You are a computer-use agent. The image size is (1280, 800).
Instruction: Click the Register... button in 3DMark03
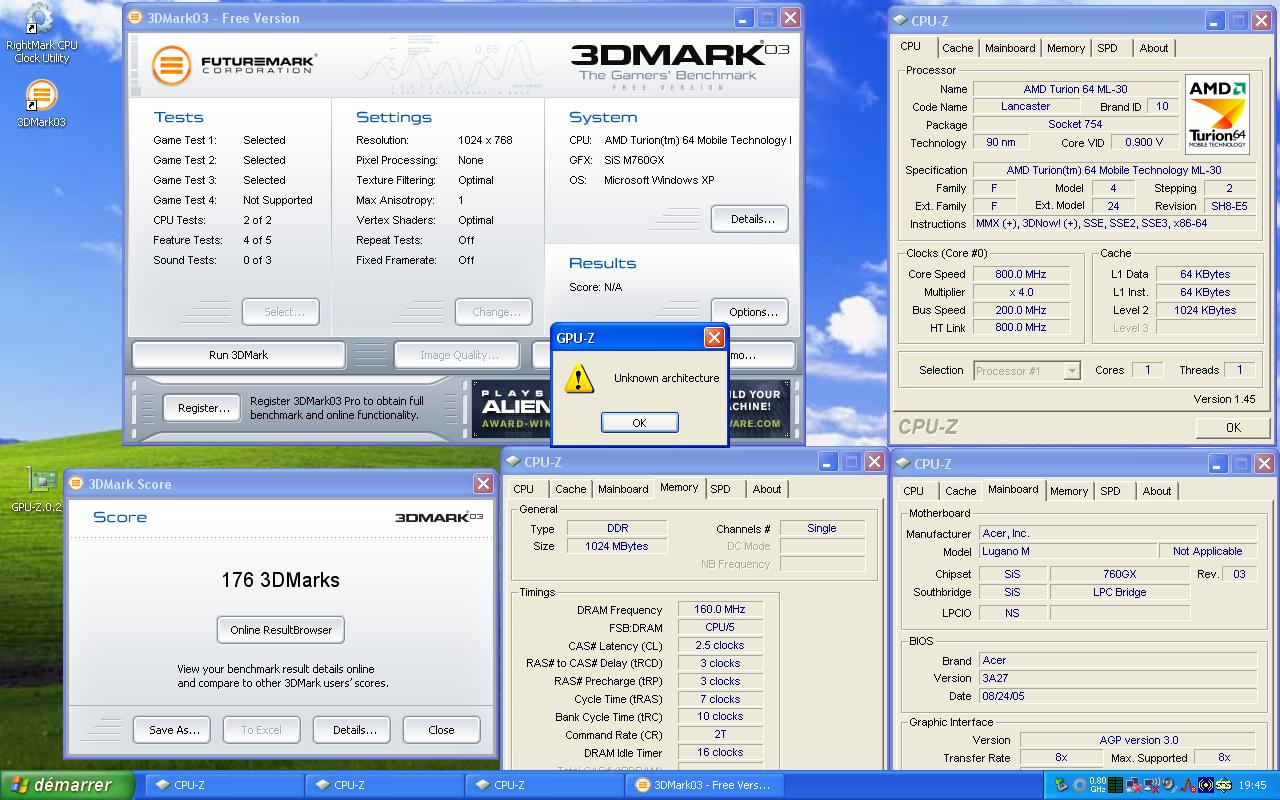click(203, 408)
